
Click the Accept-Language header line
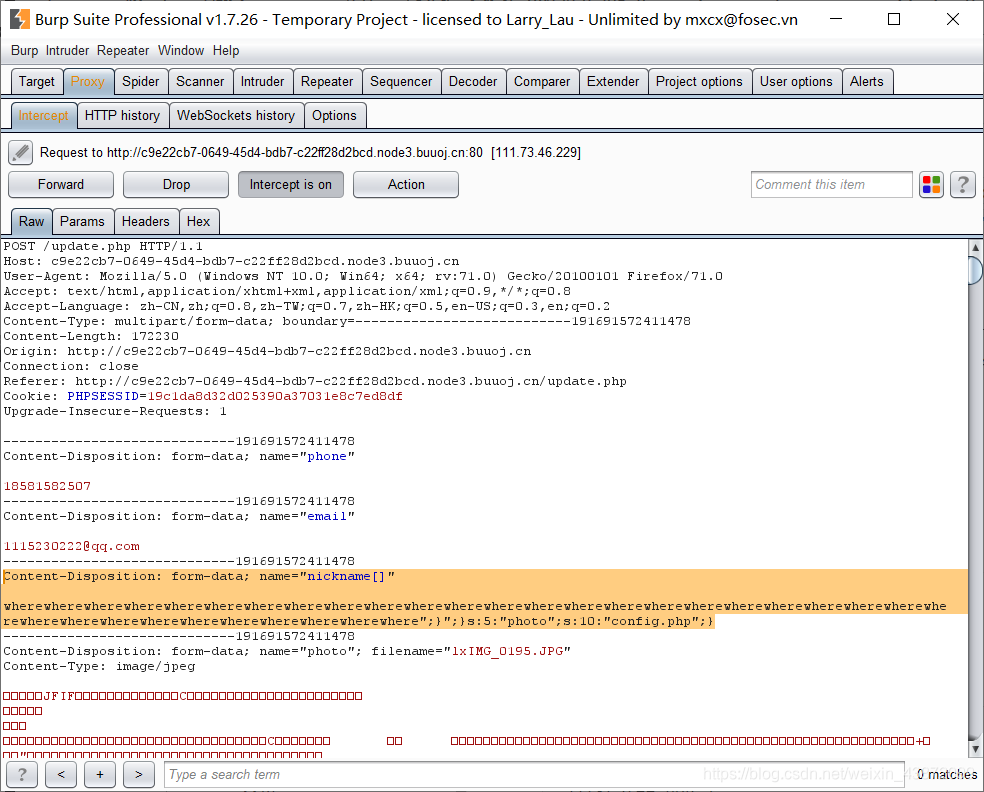tap(307, 306)
